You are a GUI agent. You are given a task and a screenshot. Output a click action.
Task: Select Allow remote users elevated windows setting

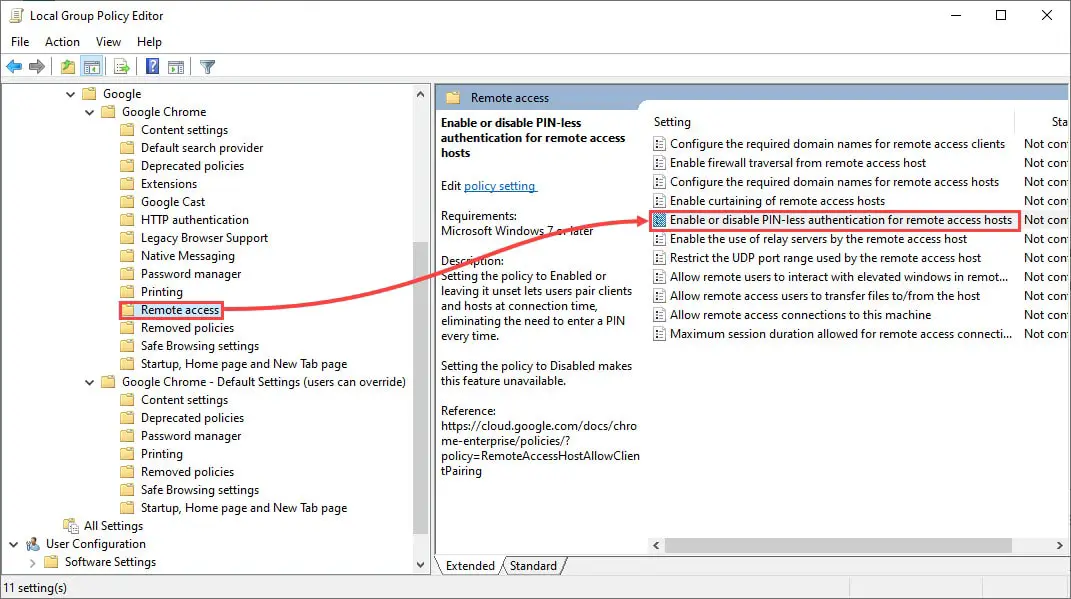(839, 277)
